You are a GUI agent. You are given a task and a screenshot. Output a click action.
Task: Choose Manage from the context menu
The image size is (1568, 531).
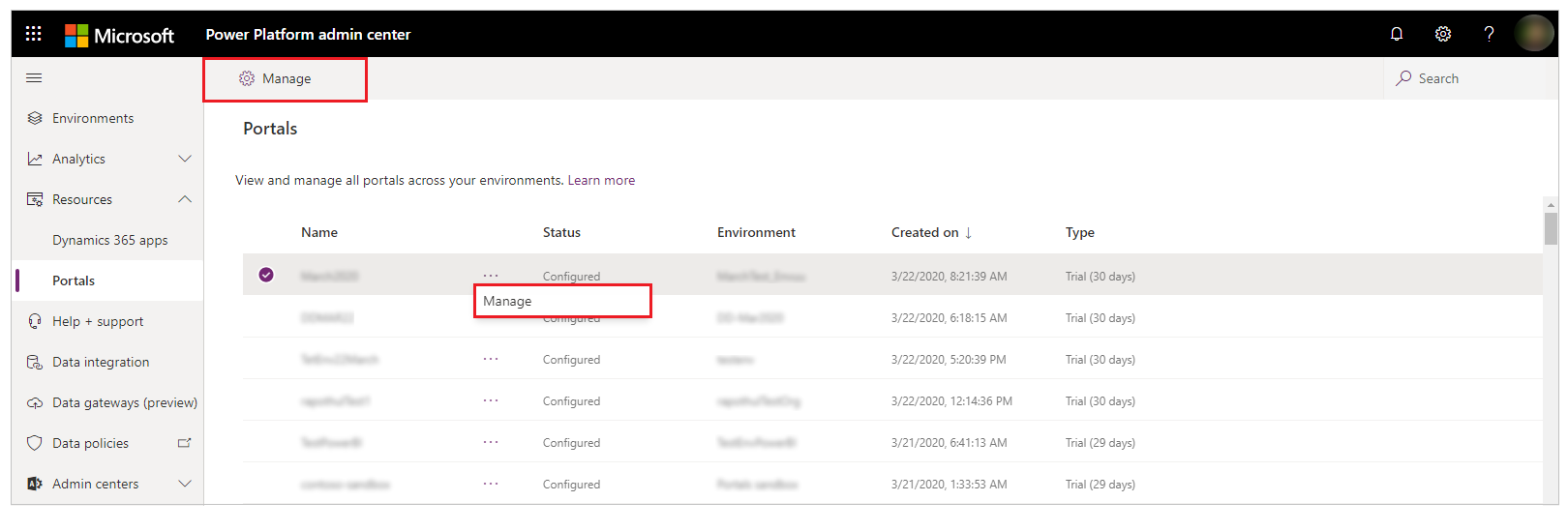point(562,301)
